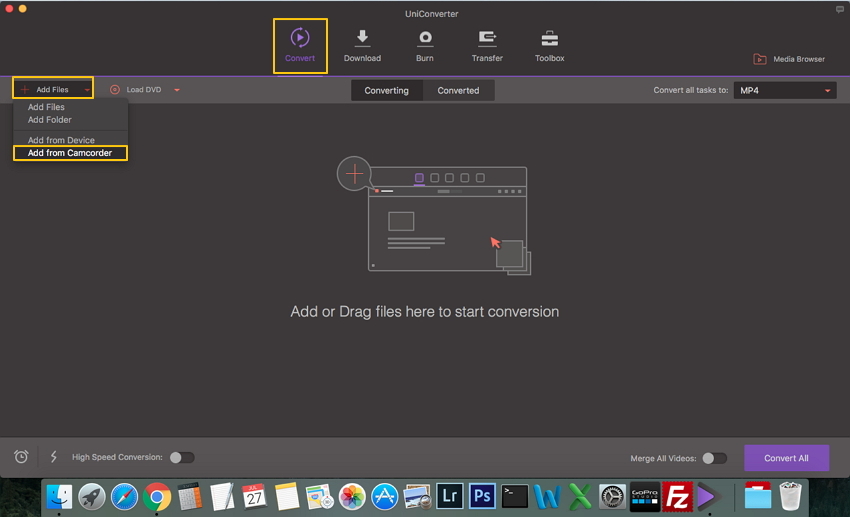
Task: Click the feedback speech bubble icon
Action: pyautogui.click(x=839, y=10)
